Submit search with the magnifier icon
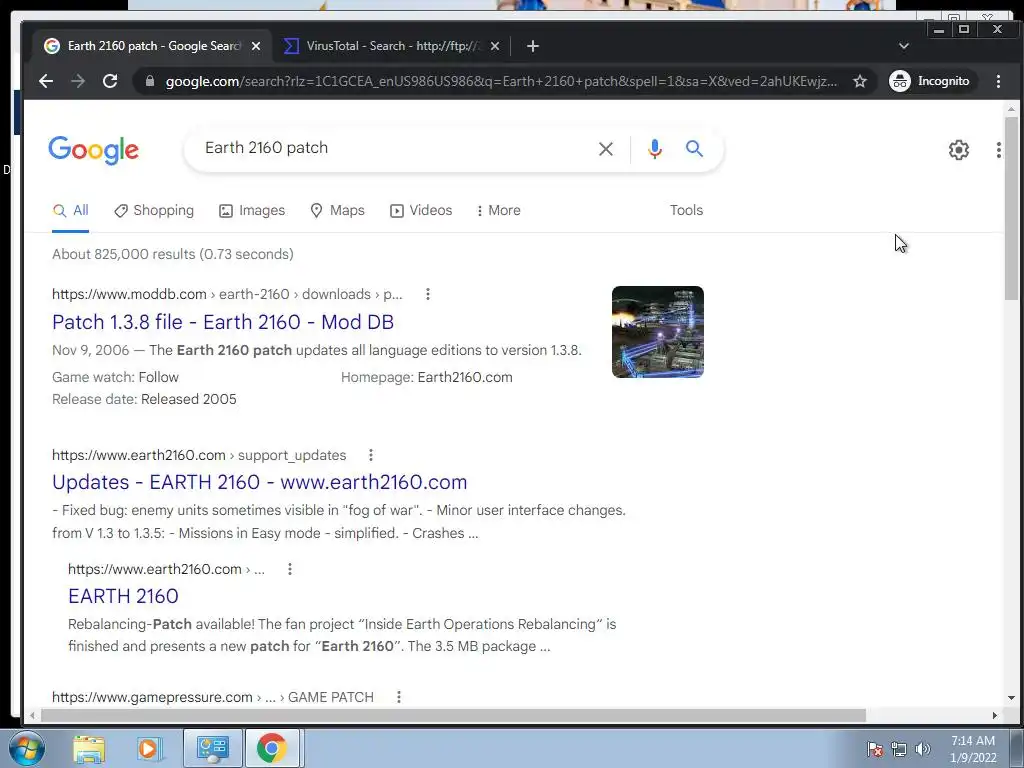Screen dimensions: 1024x768 coord(694,149)
